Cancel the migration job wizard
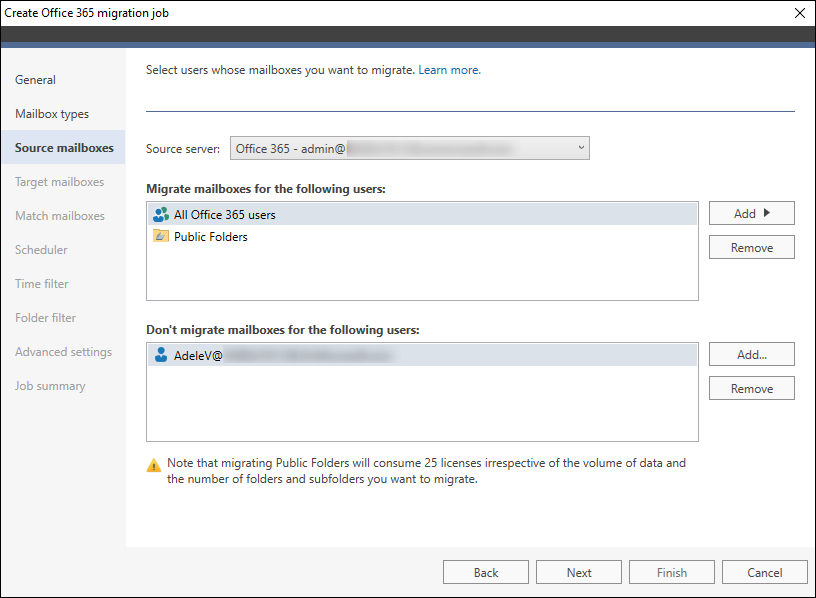The width and height of the screenshot is (816, 598). coord(764,572)
